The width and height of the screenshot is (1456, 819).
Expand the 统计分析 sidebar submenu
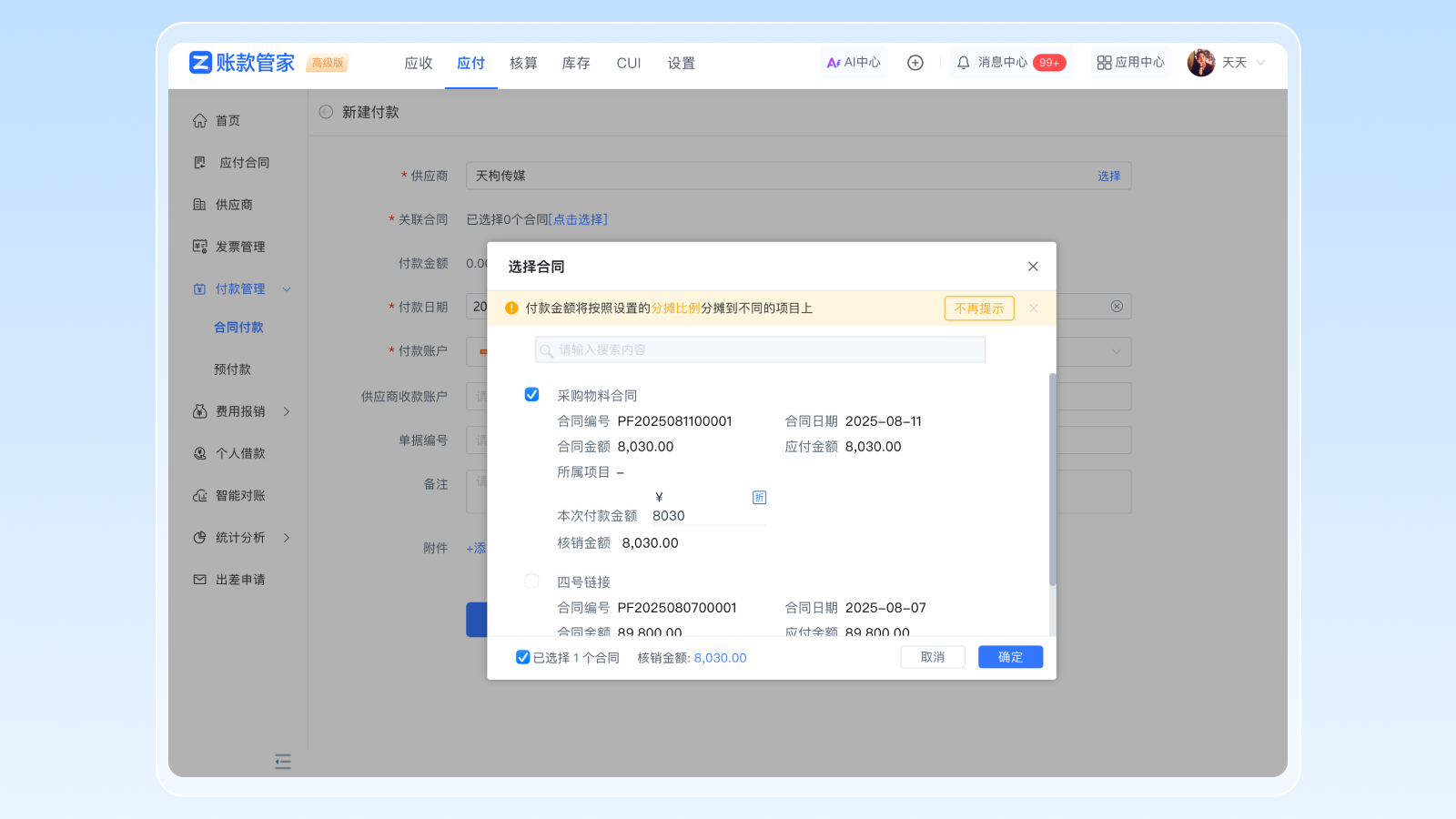287,538
